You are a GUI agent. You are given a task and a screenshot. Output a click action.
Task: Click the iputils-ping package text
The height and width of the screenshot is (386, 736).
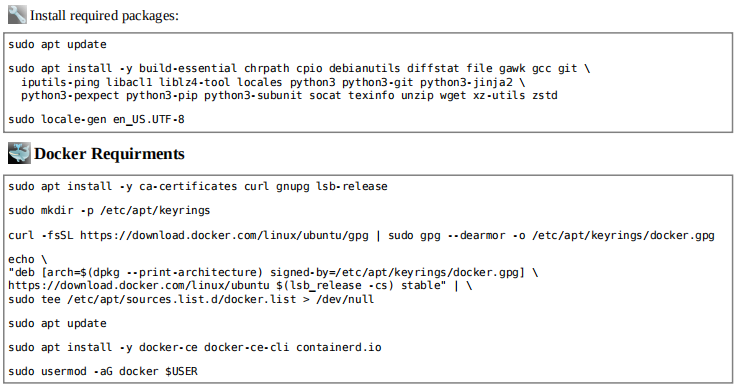coord(60,83)
